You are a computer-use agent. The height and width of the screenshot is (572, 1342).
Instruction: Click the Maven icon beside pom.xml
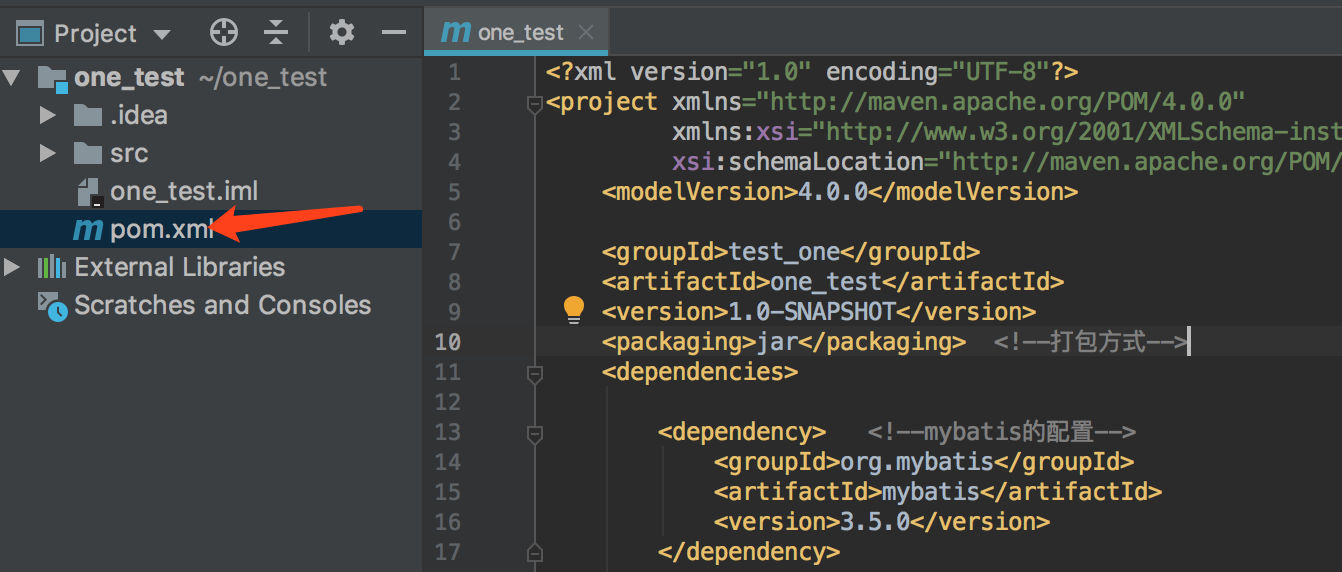click(x=88, y=230)
